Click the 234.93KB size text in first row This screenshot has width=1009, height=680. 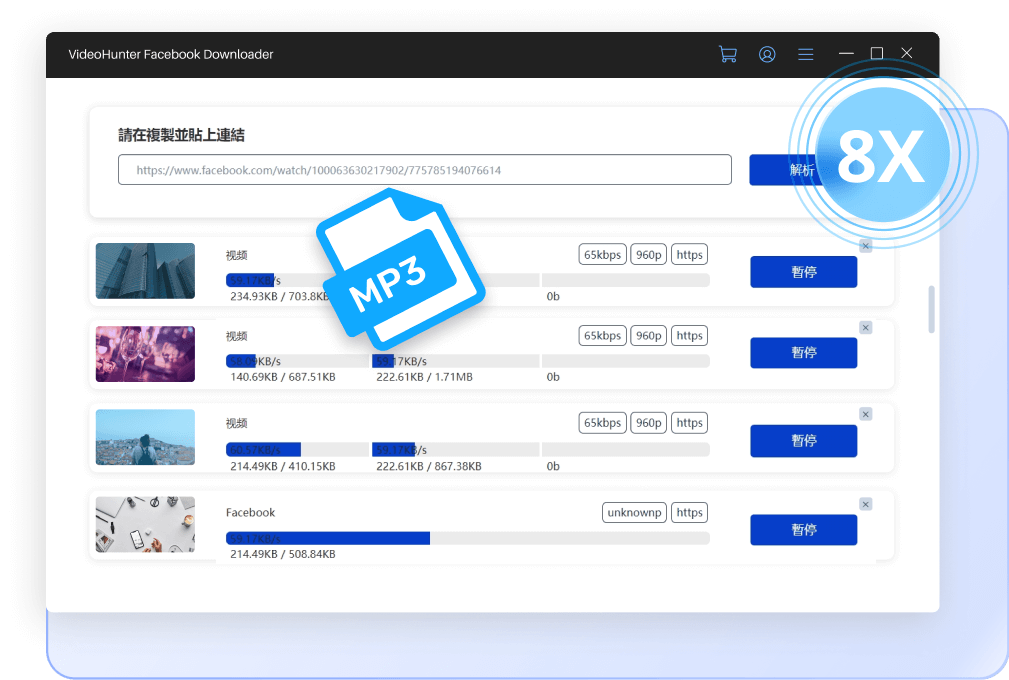tap(254, 297)
